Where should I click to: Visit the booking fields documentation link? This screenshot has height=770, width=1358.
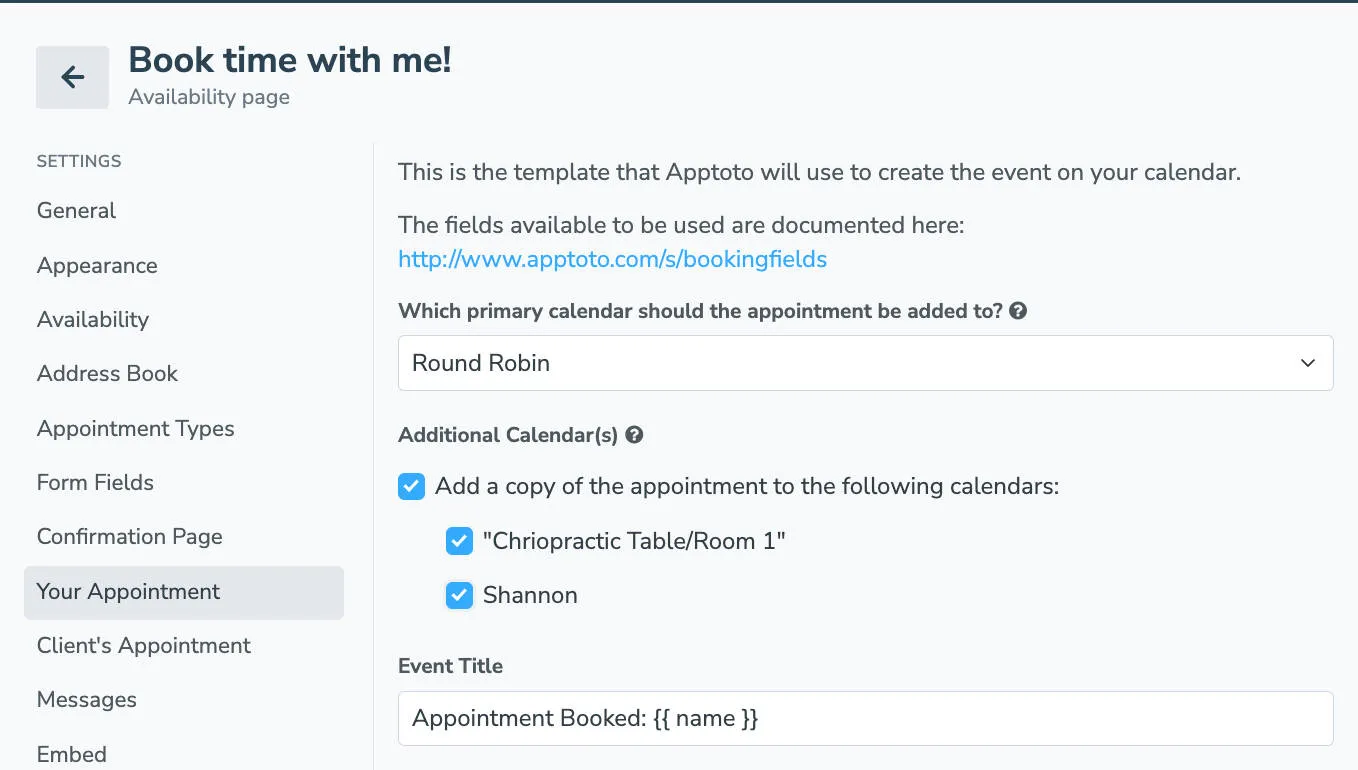click(612, 259)
